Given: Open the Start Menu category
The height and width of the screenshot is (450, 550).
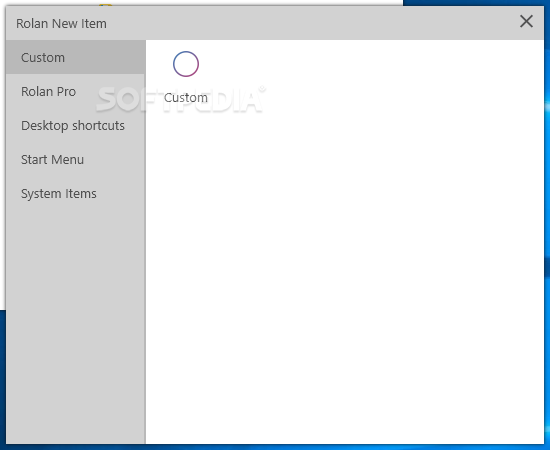Looking at the screenshot, I should 75,160.
